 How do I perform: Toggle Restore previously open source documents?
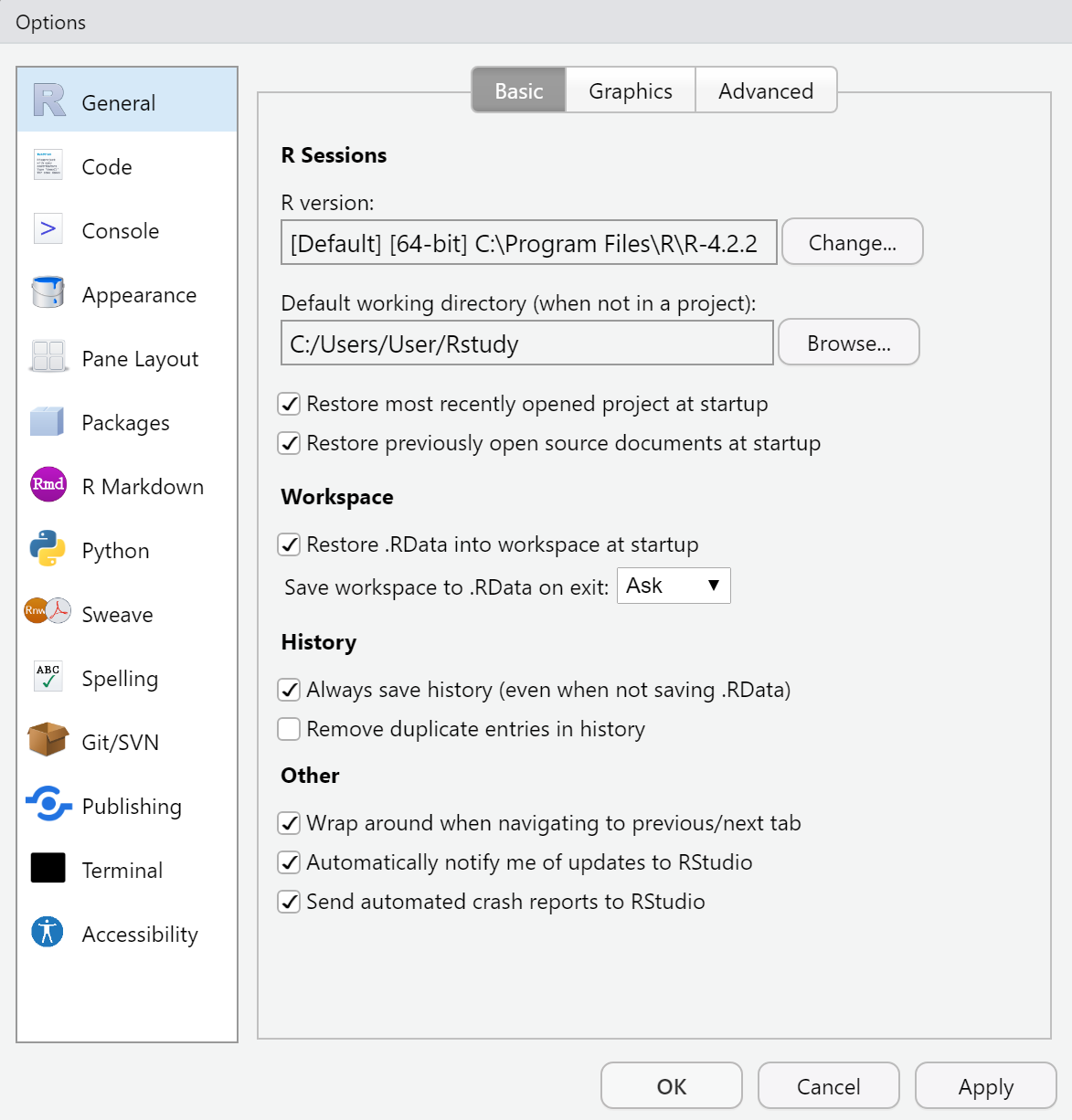[289, 443]
